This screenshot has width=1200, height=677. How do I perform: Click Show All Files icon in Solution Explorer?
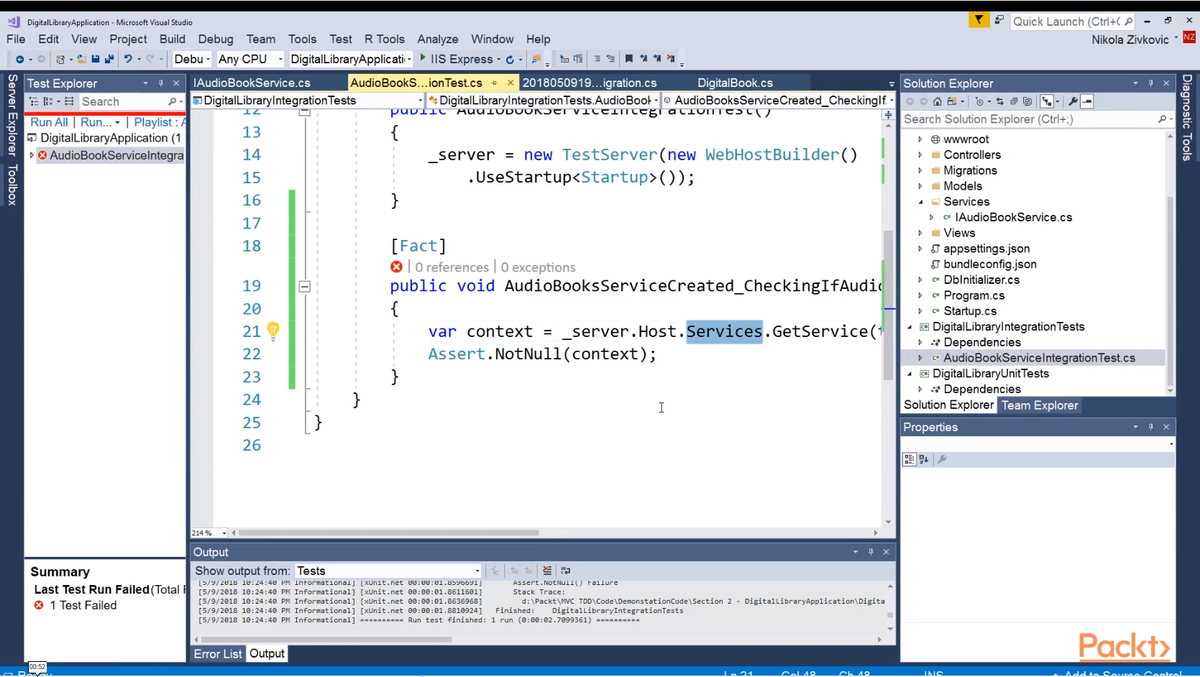(x=1027, y=101)
